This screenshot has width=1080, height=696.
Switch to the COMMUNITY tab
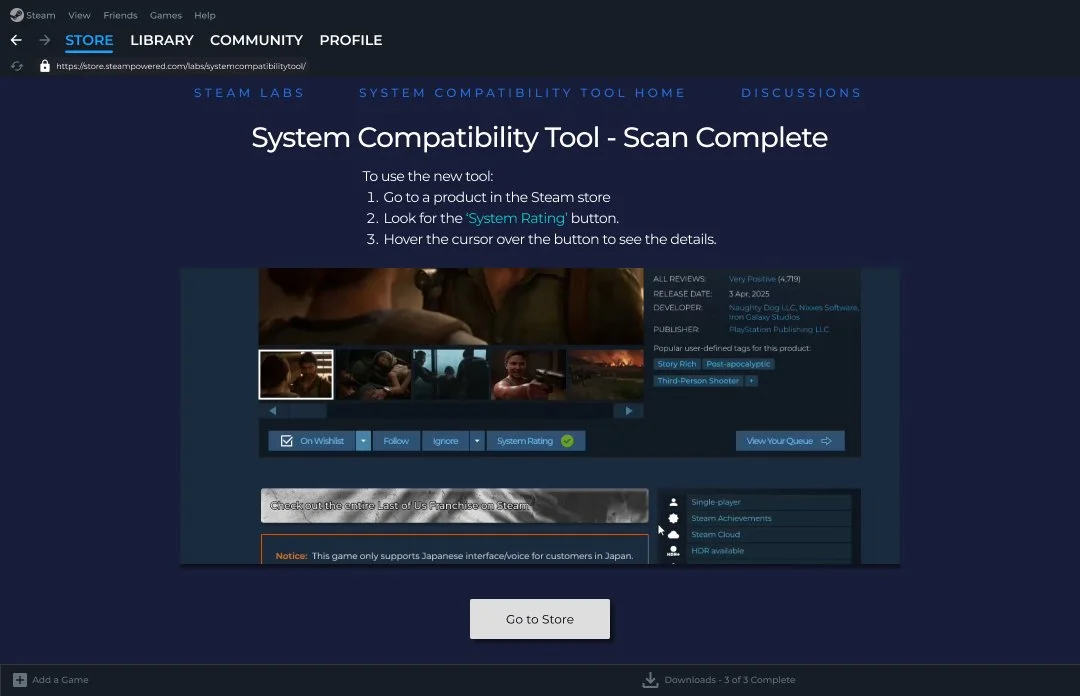[x=256, y=40]
